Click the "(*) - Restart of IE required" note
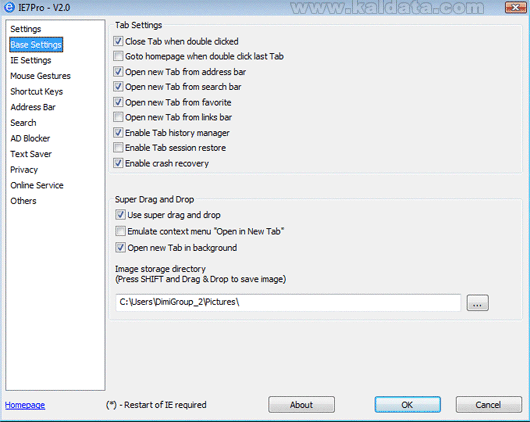Image resolution: width=530 pixels, height=422 pixels. click(156, 405)
